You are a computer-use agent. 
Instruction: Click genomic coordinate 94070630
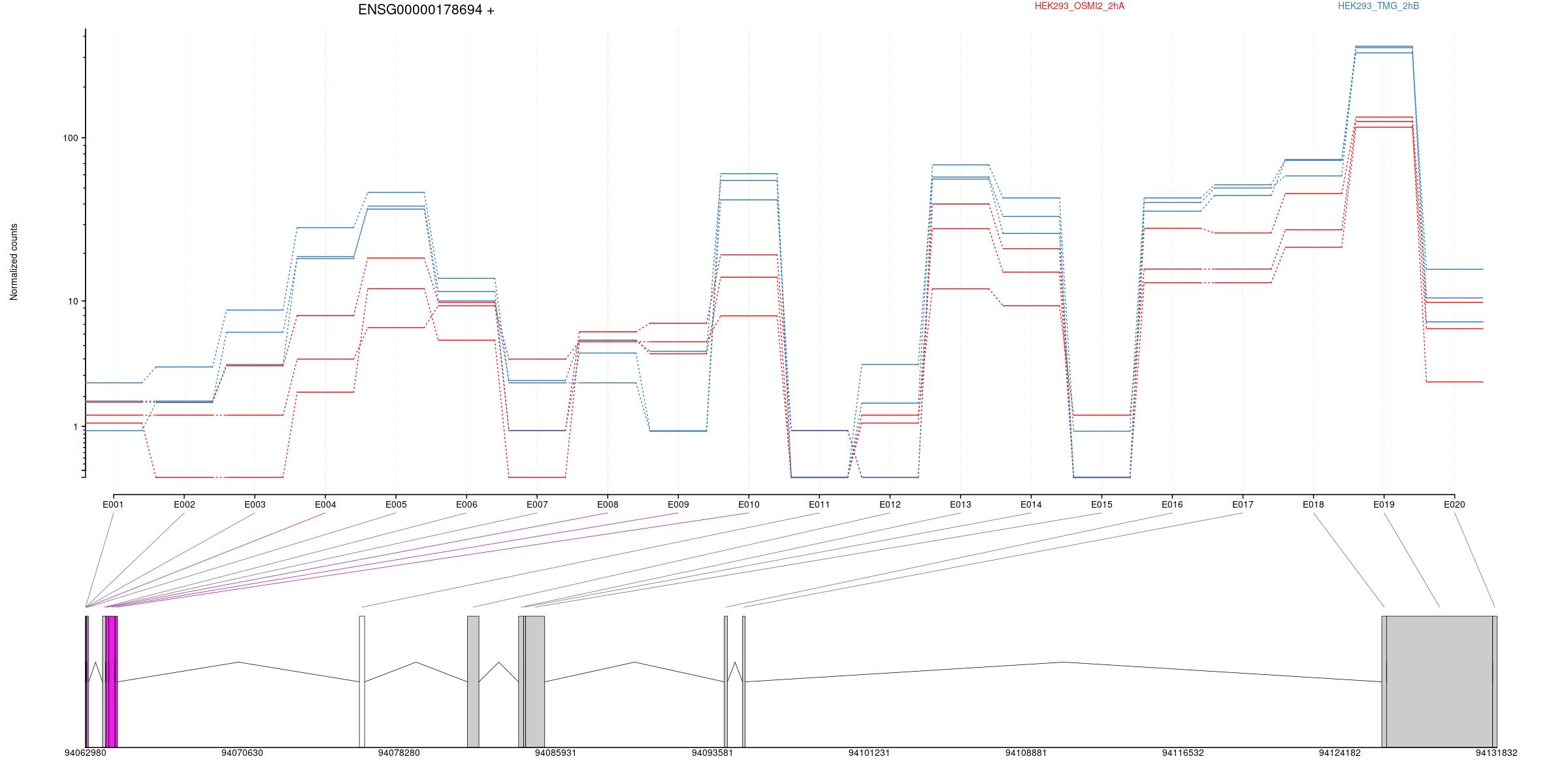(242, 753)
